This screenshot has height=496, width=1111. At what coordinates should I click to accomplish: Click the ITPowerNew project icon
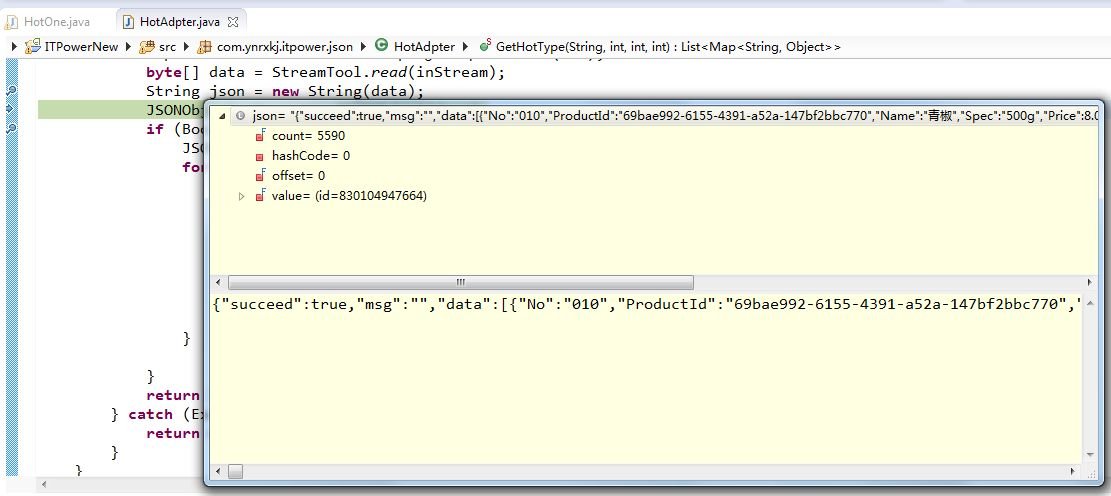pyautogui.click(x=33, y=47)
